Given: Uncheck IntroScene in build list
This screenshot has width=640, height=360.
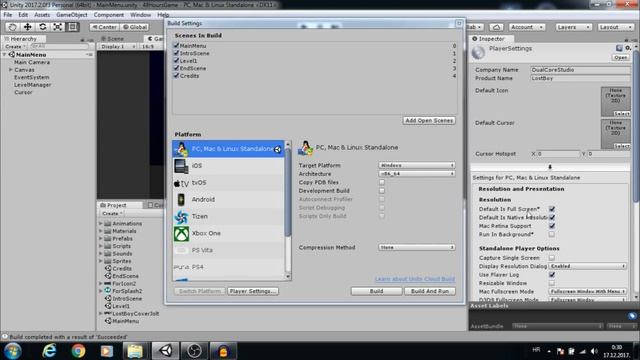Looking at the screenshot, I should 176,53.
